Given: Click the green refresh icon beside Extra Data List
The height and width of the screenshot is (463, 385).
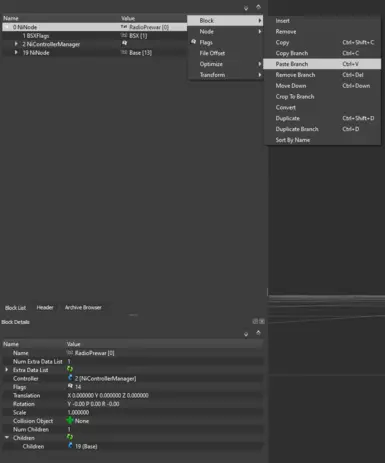Looking at the screenshot, I should (70, 369).
